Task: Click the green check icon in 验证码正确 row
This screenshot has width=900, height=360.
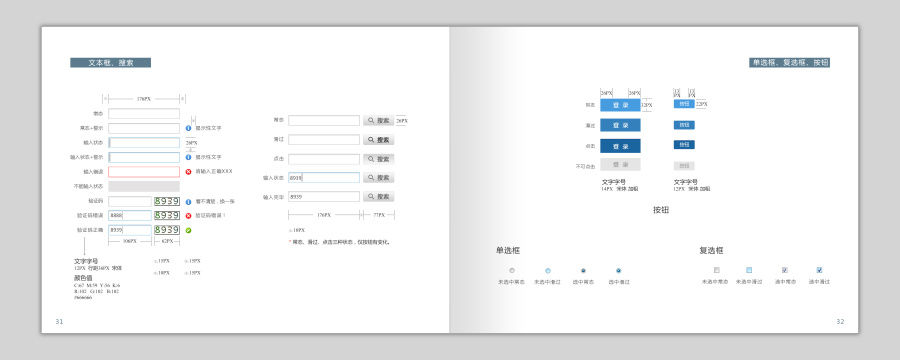Action: [x=188, y=230]
